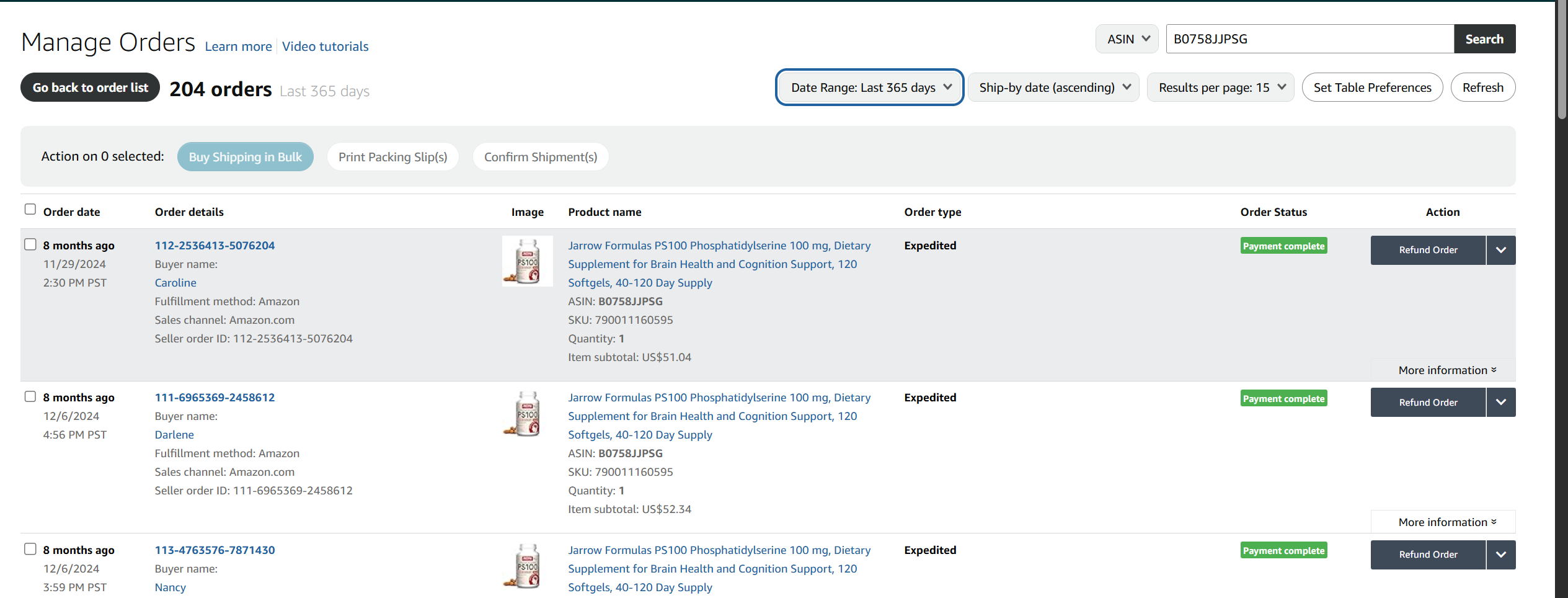Refund Order for Darlene's order

coord(1428,402)
